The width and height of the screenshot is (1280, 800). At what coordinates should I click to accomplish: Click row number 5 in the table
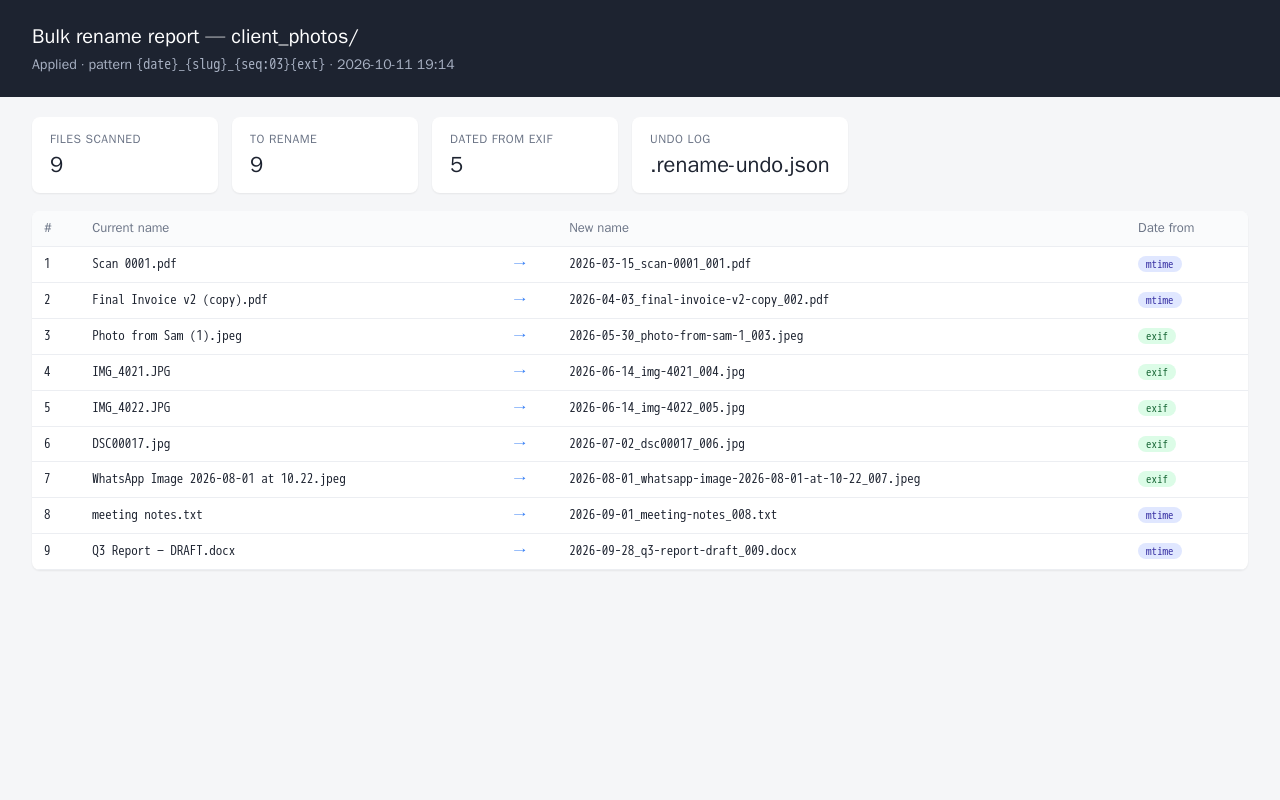[x=47, y=408]
